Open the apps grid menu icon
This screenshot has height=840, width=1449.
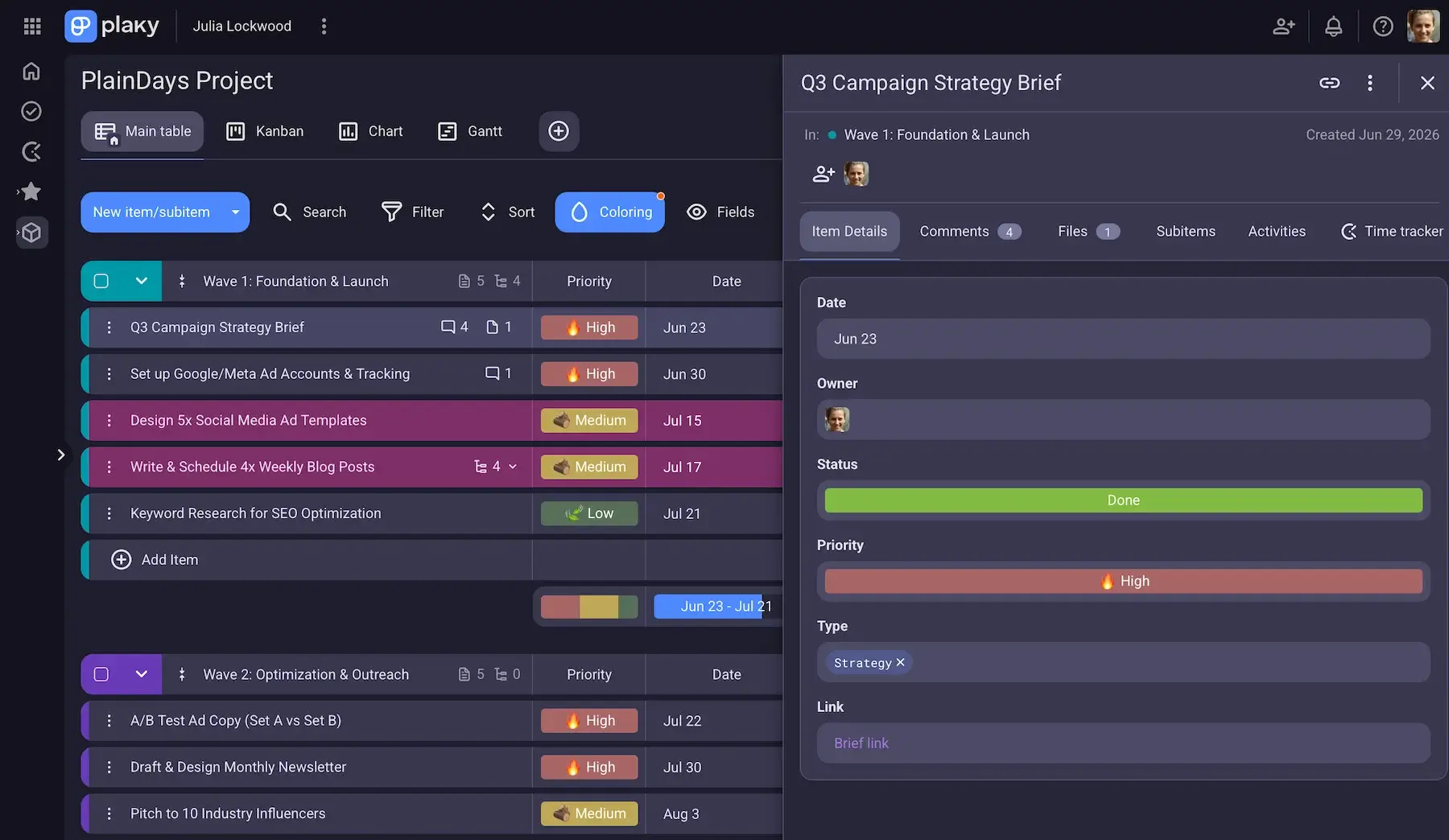pyautogui.click(x=32, y=27)
